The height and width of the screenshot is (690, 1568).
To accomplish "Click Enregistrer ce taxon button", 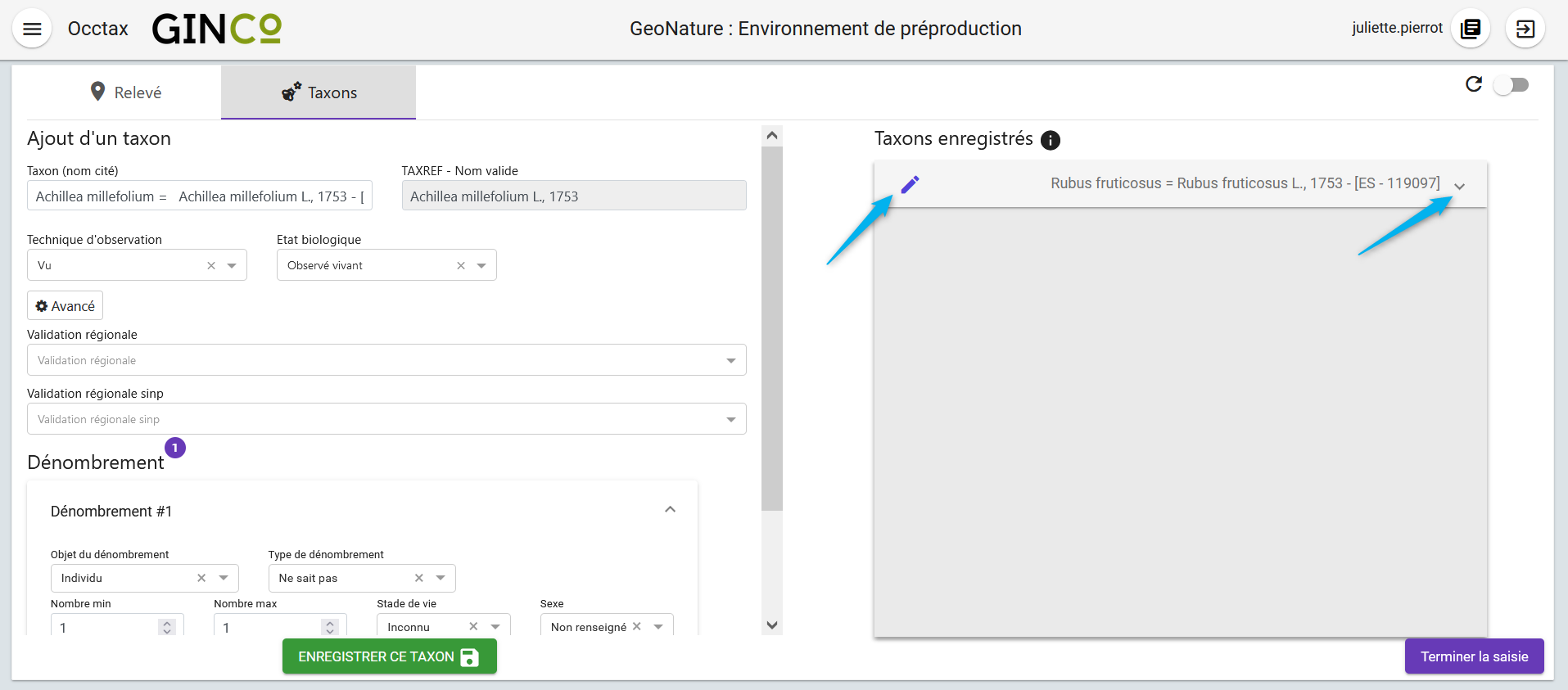I will click(390, 656).
